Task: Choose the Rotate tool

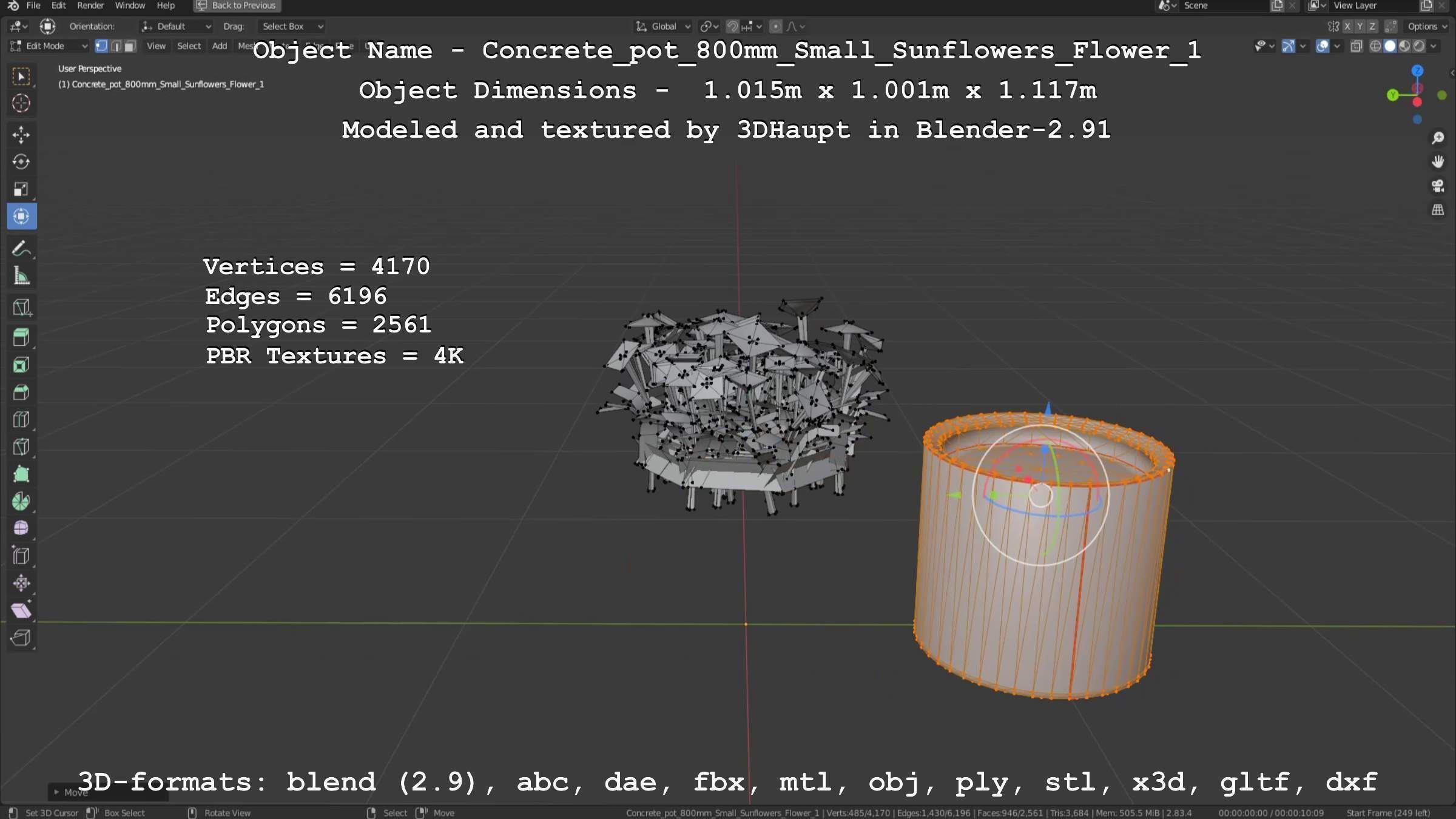Action: pos(21,162)
